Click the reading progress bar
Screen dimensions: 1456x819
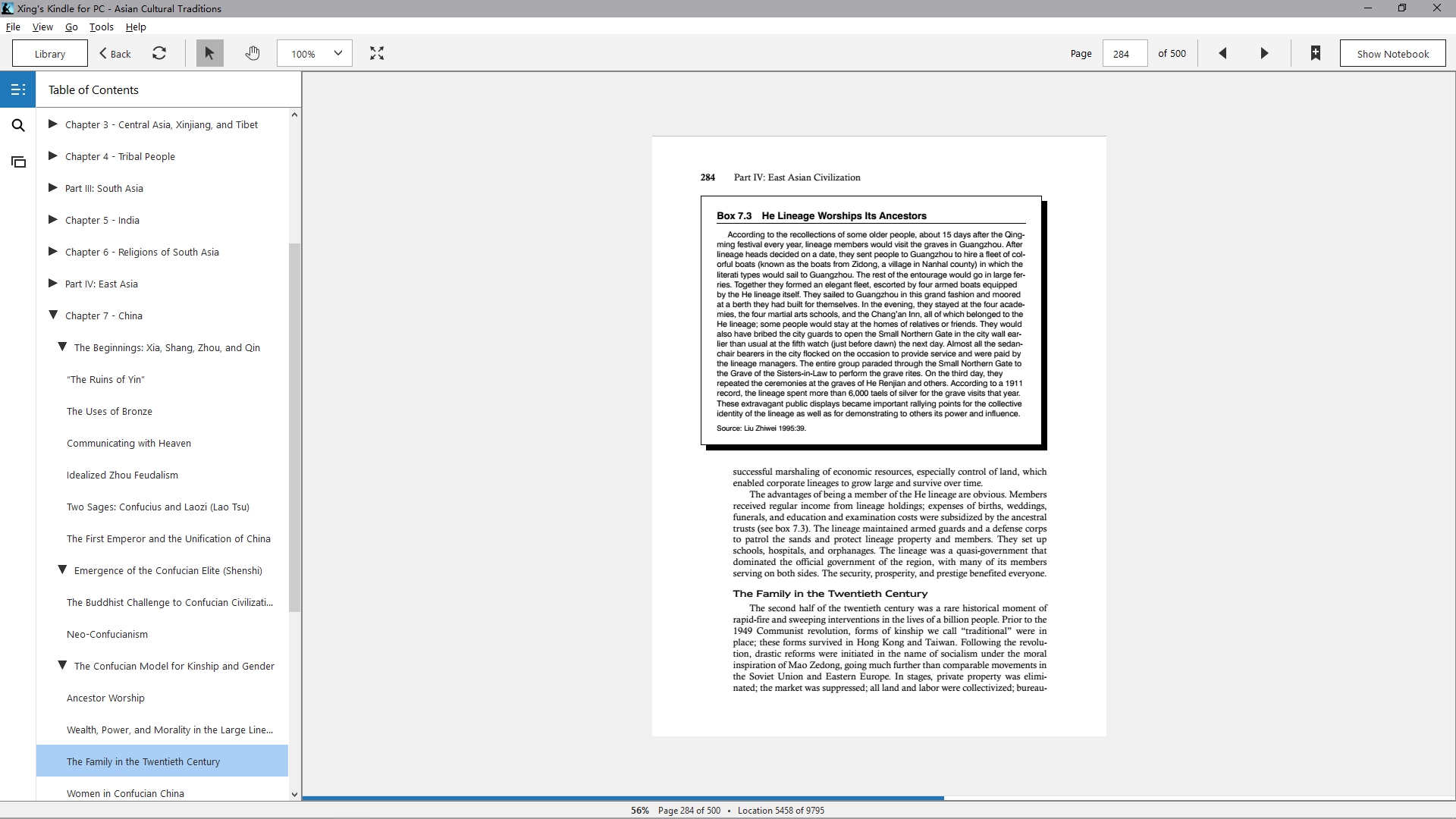pos(878,798)
